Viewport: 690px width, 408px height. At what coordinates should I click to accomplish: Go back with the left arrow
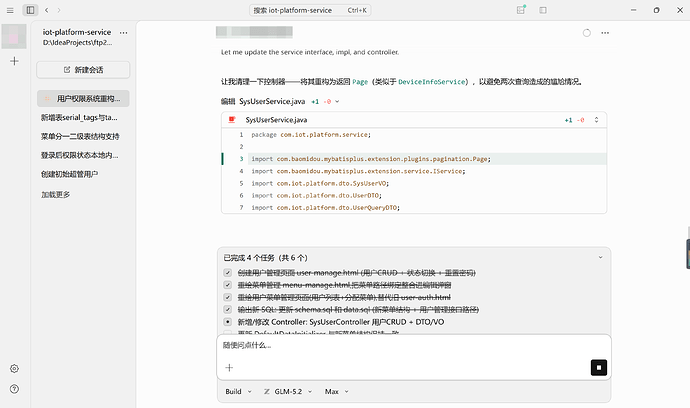coord(47,10)
